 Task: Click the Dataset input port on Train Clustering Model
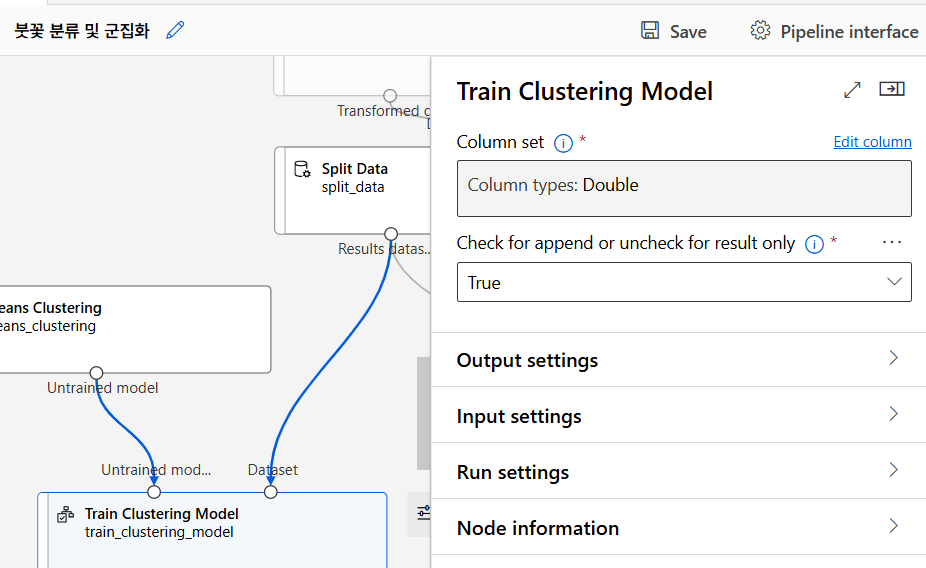270,492
